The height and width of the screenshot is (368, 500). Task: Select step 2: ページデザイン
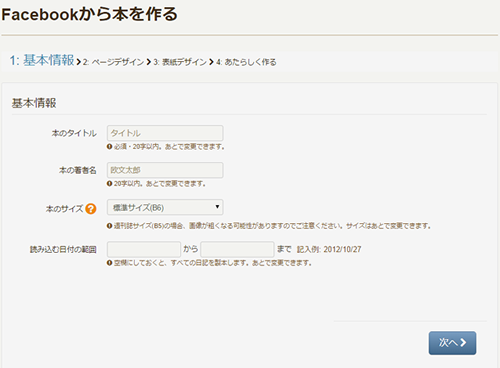(x=113, y=62)
